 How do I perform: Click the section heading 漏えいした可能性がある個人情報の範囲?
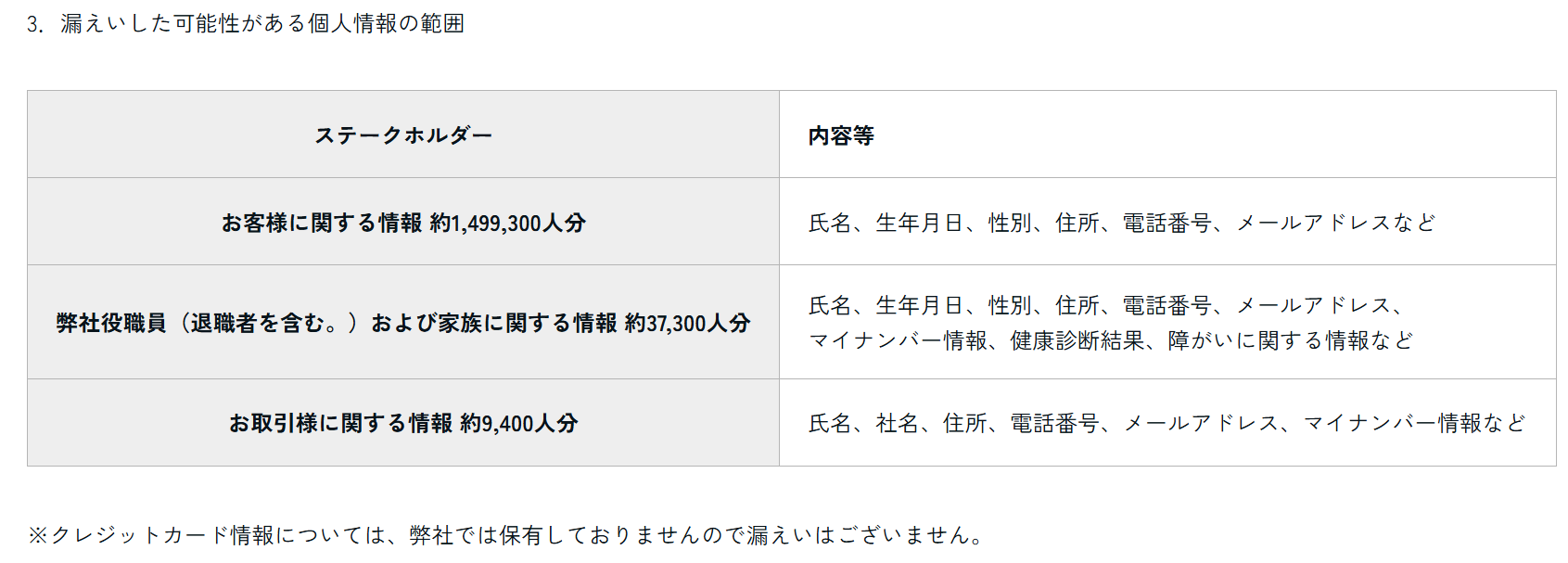click(261, 24)
